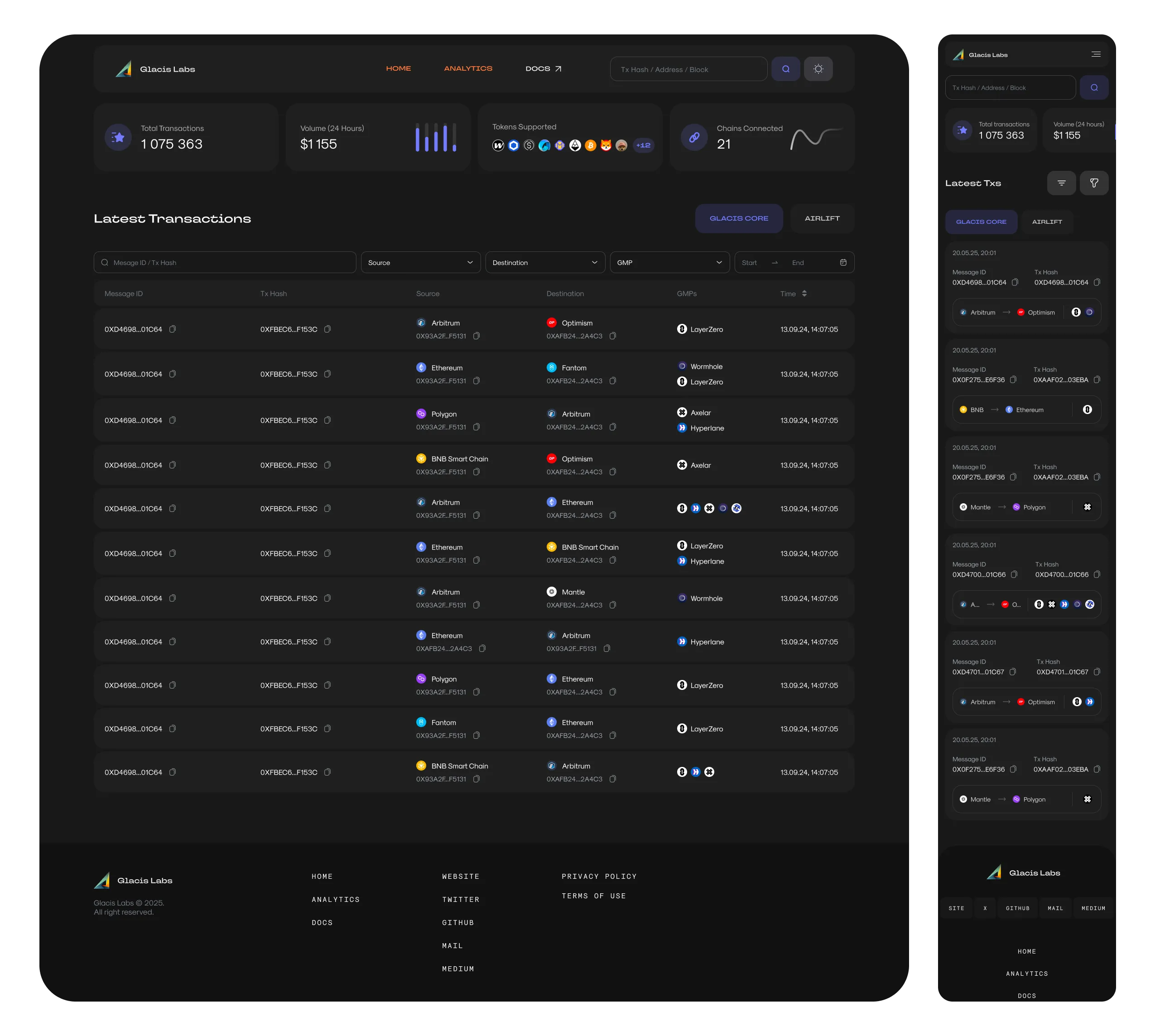Screen dimensions: 1155x1036
Task: Copy the first transaction's Message ID
Action: pyautogui.click(x=173, y=329)
